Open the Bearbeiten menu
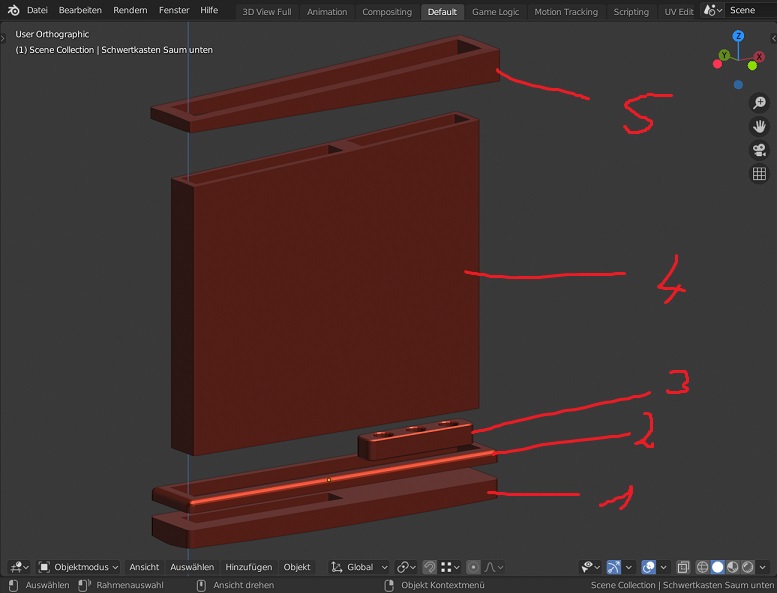Screen dimensions: 777x593 [x=80, y=11]
